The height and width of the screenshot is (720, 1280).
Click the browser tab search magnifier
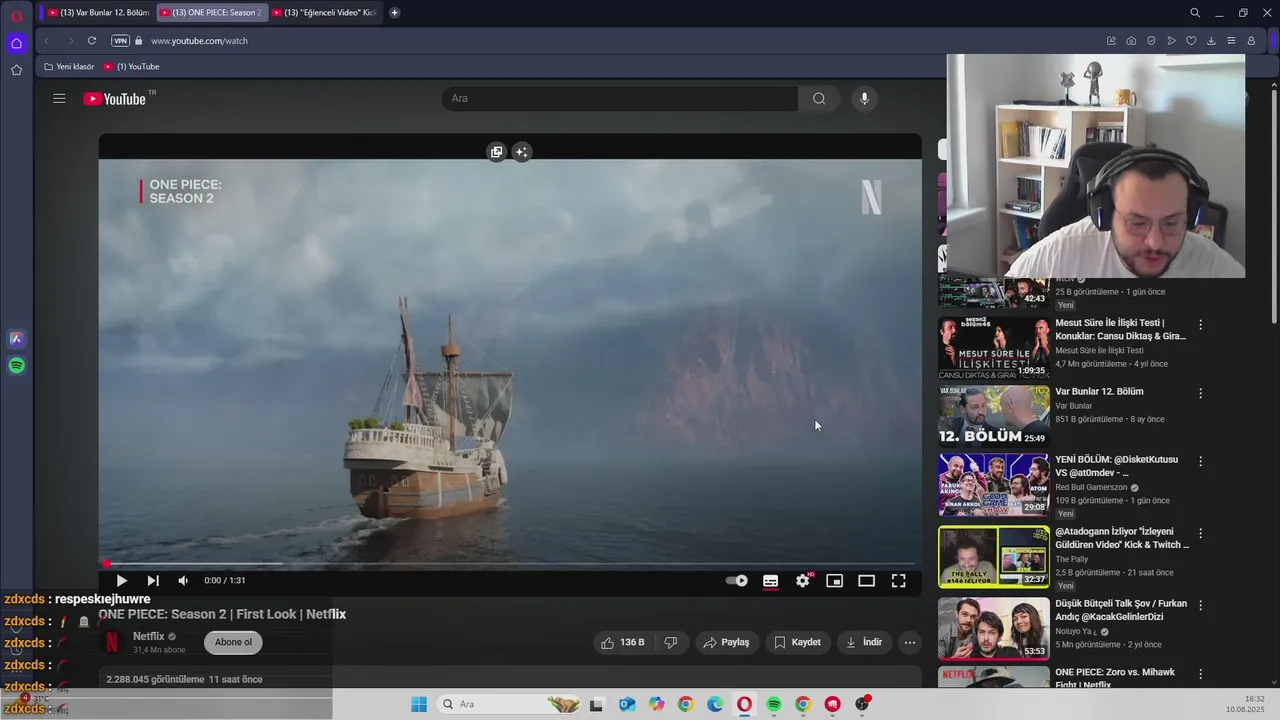(x=1195, y=13)
